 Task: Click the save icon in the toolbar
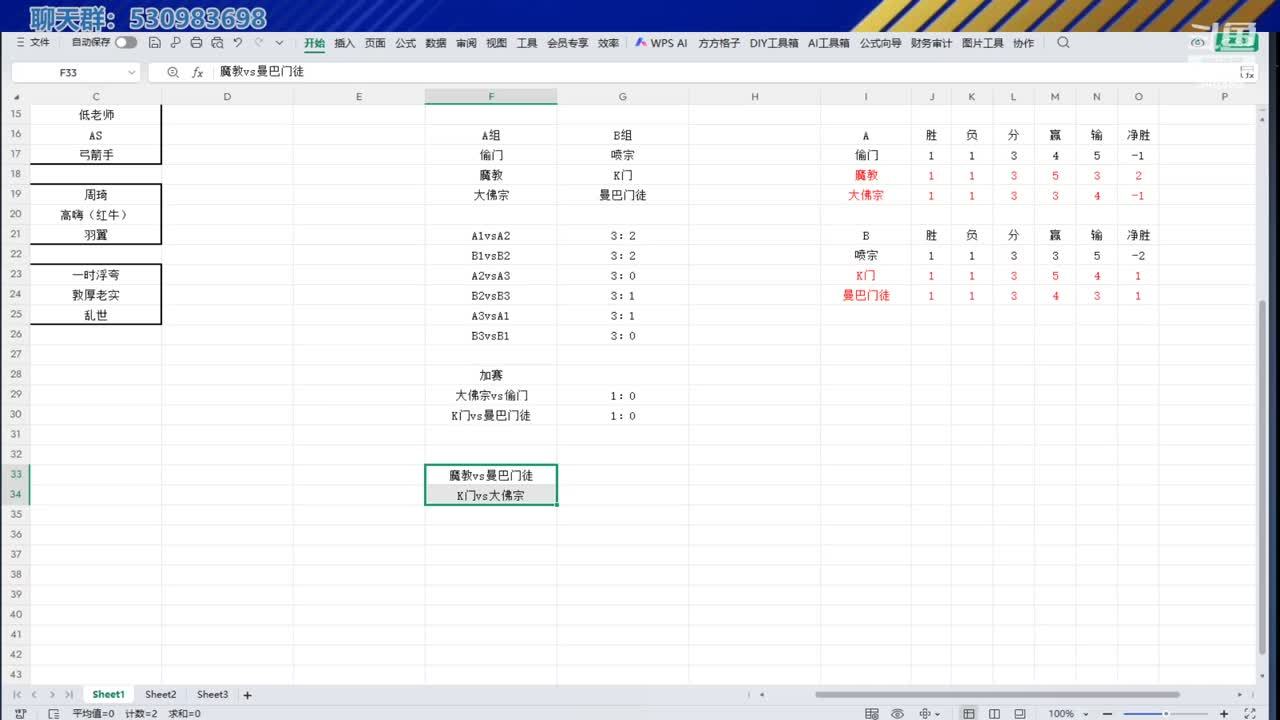(155, 43)
